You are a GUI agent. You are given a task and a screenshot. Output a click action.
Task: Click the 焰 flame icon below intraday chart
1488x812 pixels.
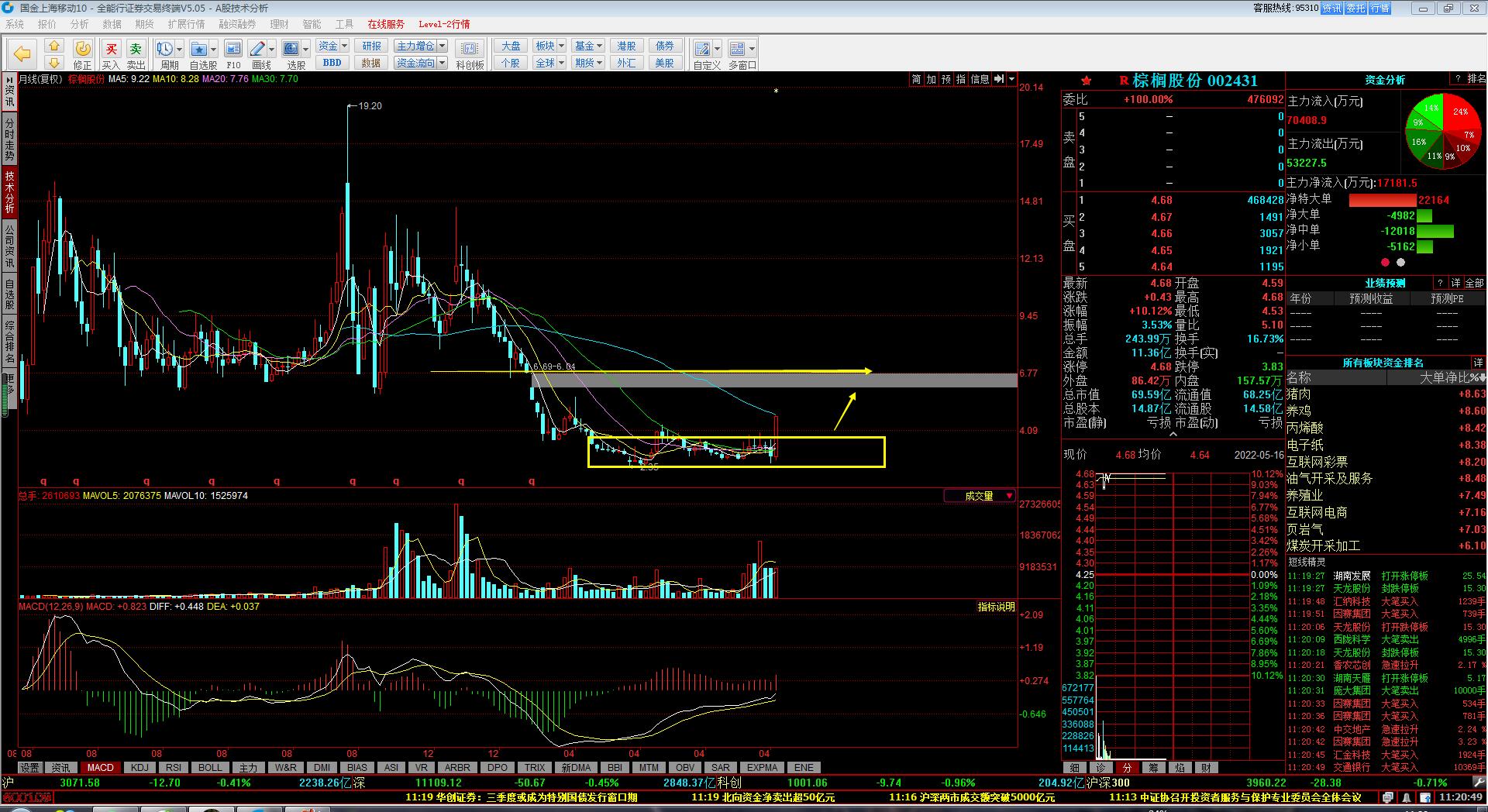tap(1180, 768)
